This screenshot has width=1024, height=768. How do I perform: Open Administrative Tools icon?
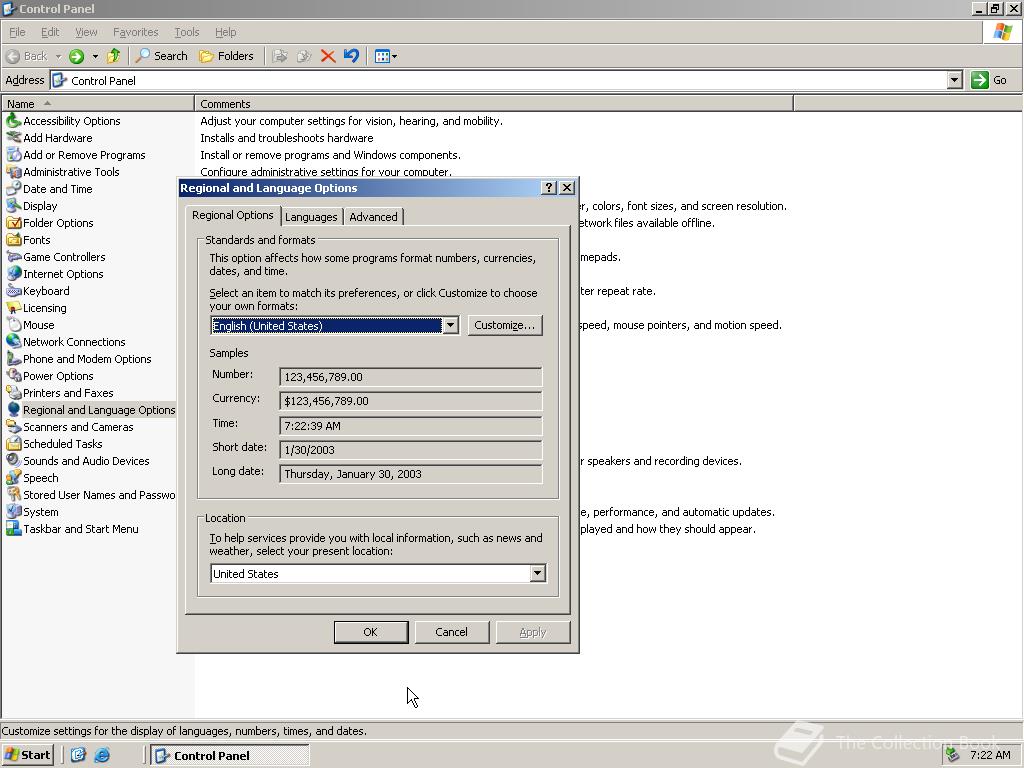13,172
